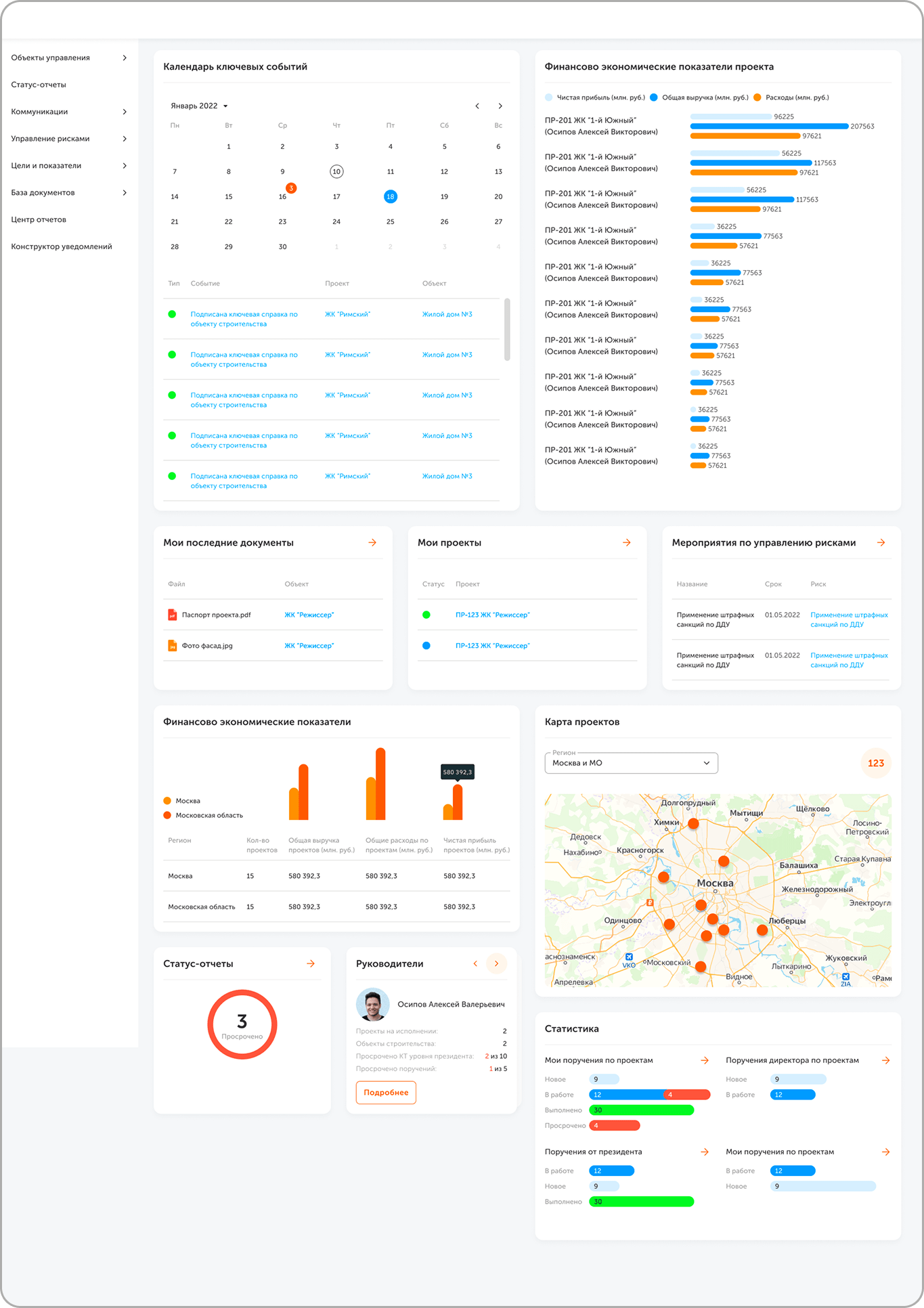Click day 16 with notification badge

pyautogui.click(x=283, y=197)
